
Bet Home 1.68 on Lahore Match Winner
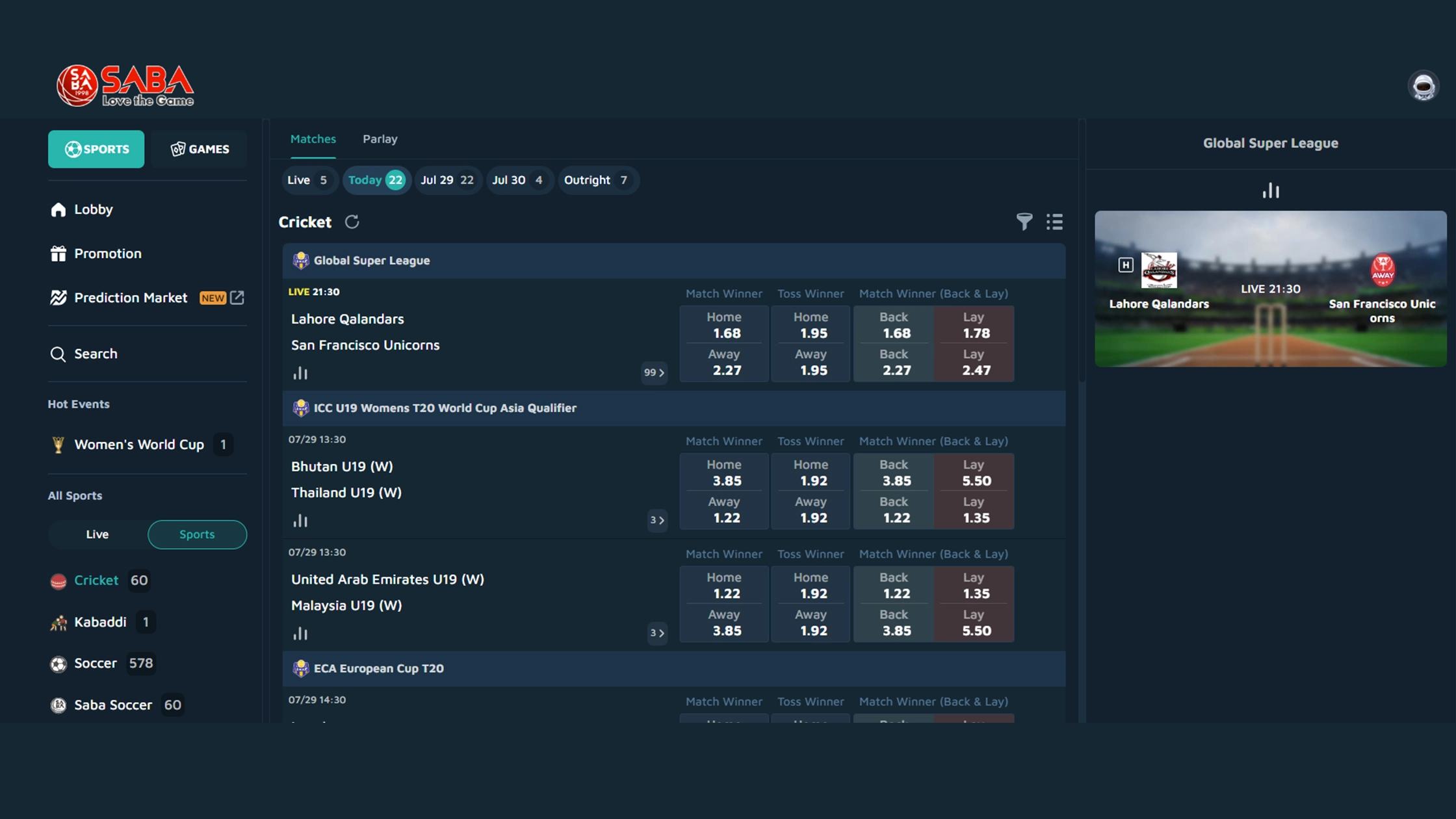724,325
